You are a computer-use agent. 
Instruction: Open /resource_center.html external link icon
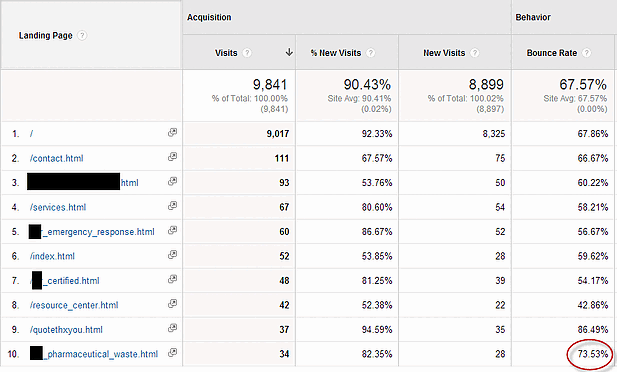(172, 304)
